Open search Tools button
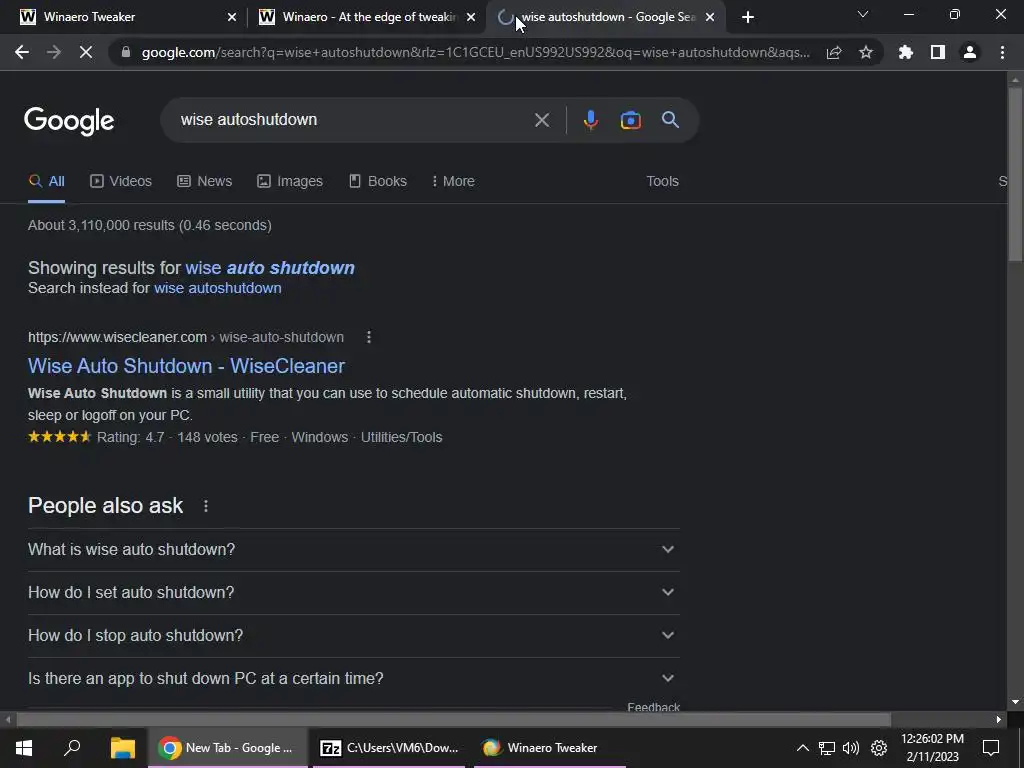 tap(662, 182)
